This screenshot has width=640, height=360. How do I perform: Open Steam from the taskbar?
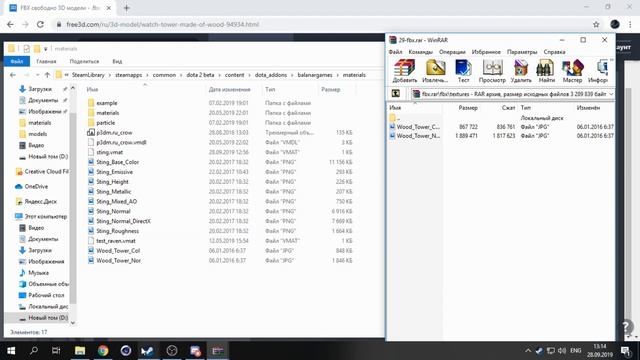147,351
